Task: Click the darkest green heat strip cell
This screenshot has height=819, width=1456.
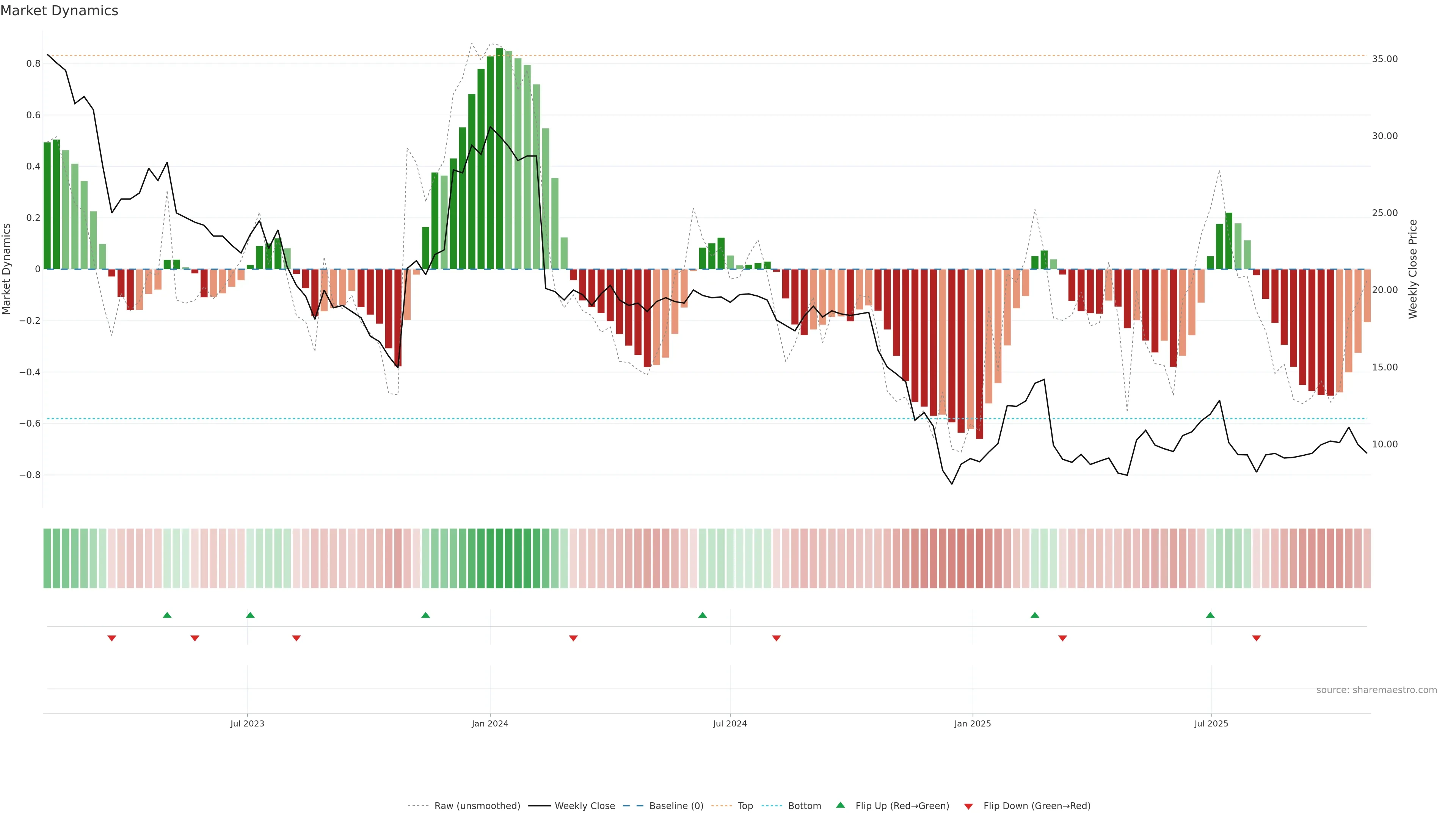Action: (x=499, y=559)
